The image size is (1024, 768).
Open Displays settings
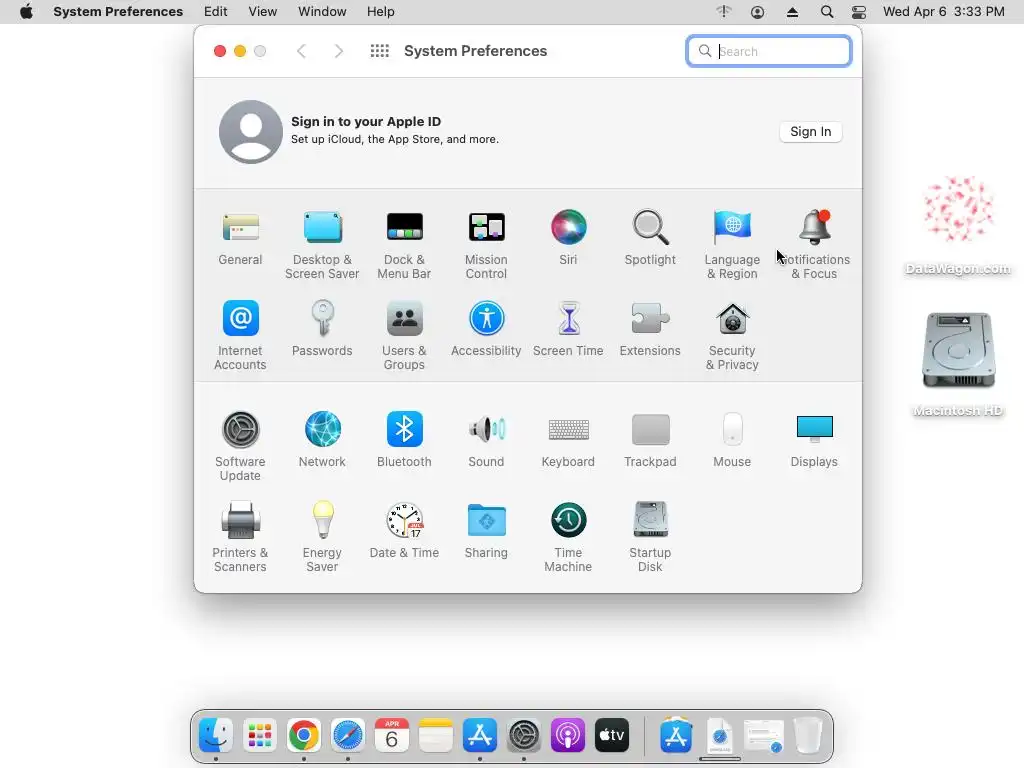pyautogui.click(x=814, y=440)
